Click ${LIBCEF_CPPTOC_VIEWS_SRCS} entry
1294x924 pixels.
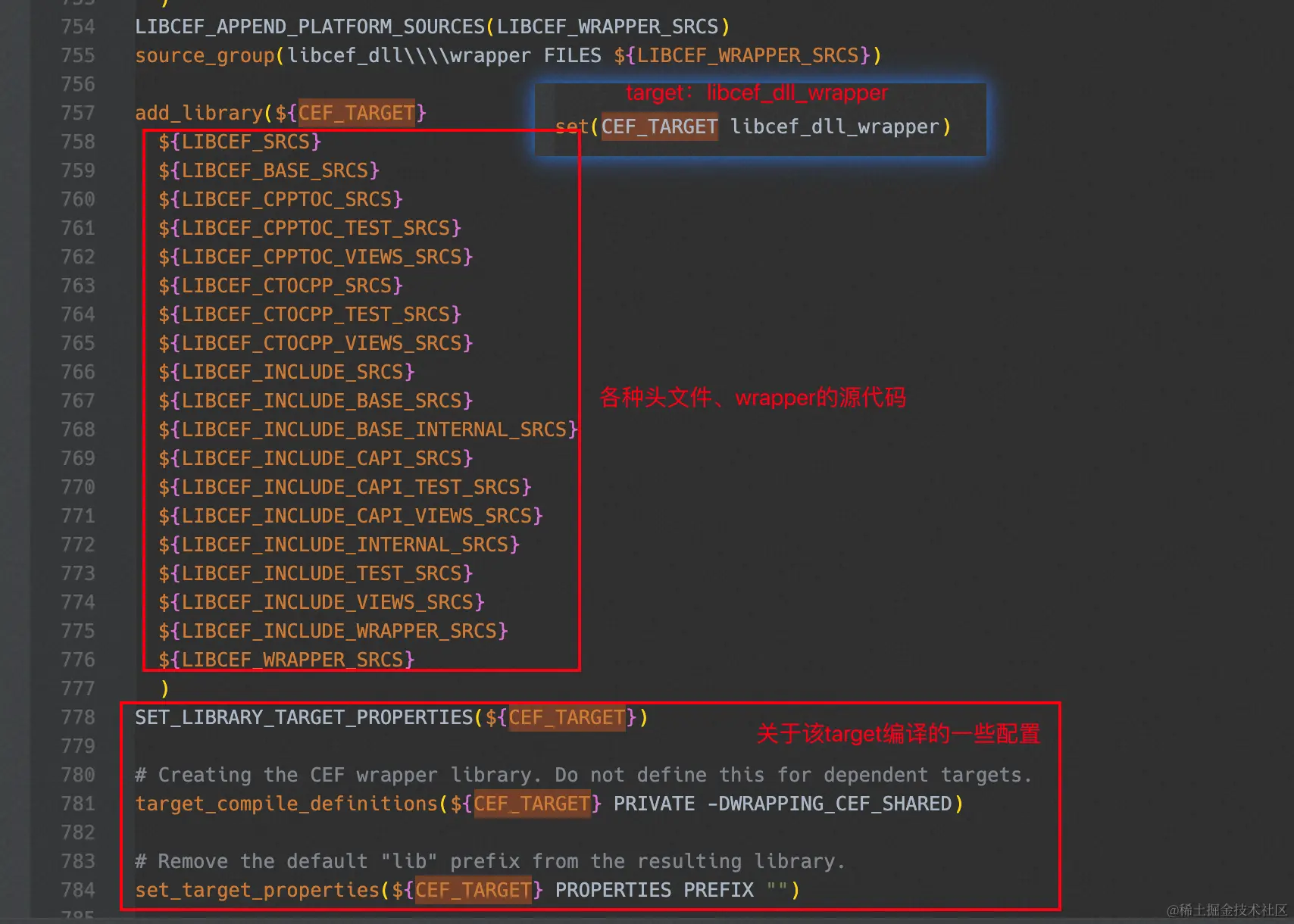(x=316, y=257)
